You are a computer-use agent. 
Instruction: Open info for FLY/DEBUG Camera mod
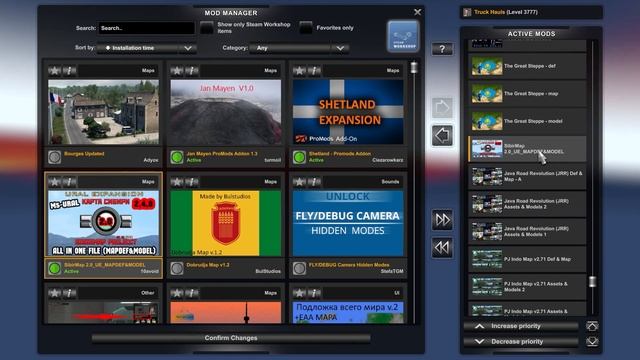[314, 182]
